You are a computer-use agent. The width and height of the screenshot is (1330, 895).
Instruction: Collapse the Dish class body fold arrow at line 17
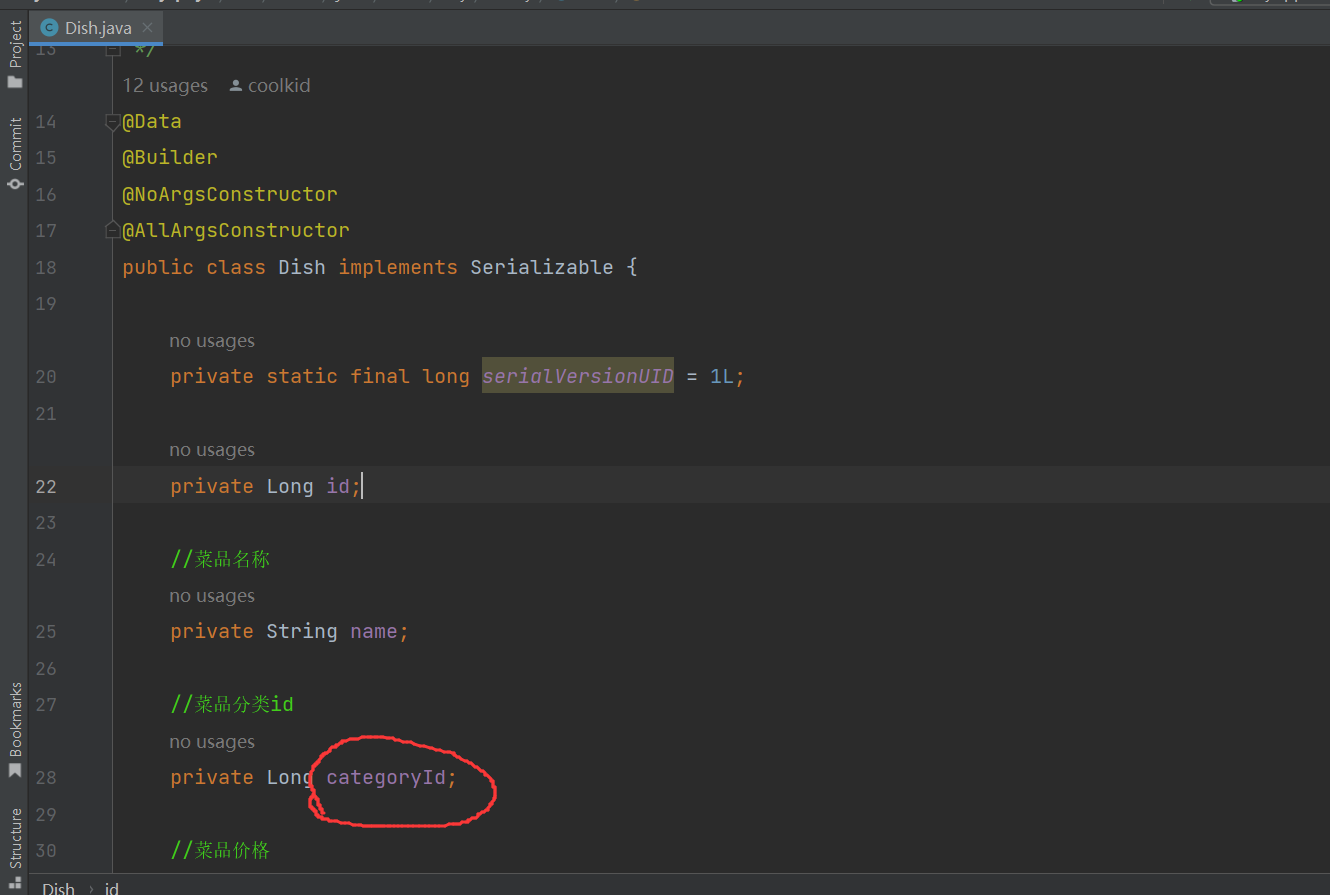click(x=110, y=228)
